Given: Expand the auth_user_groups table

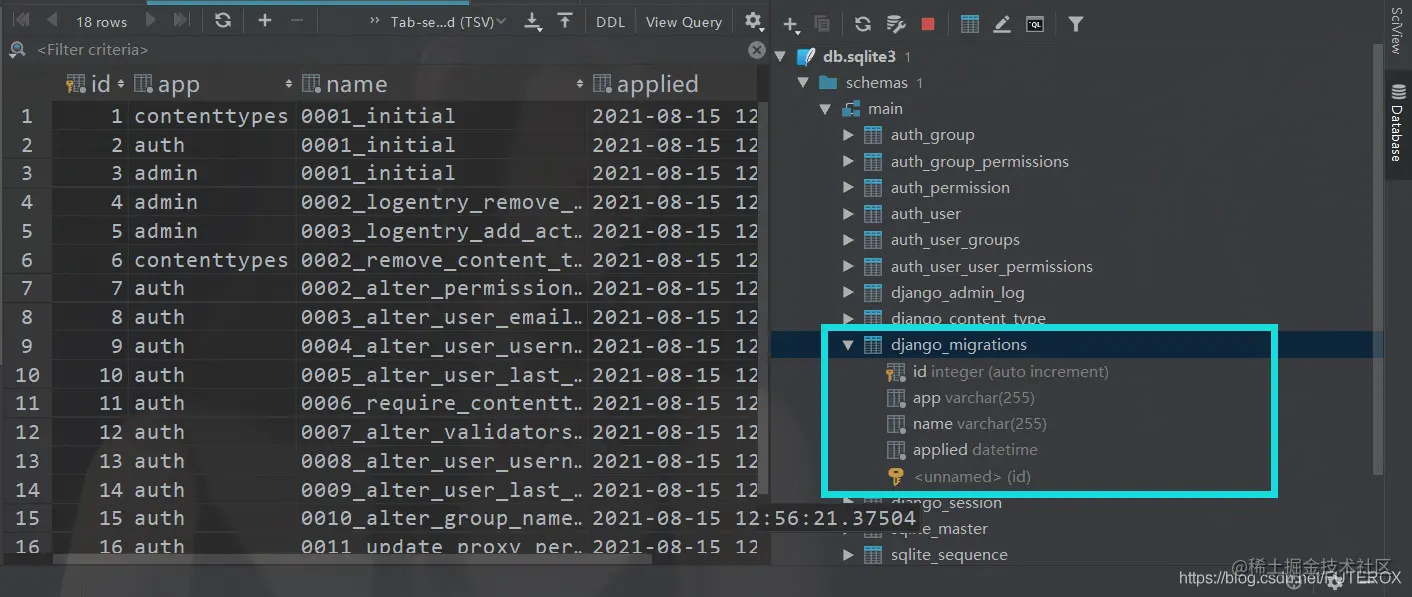Looking at the screenshot, I should [849, 240].
